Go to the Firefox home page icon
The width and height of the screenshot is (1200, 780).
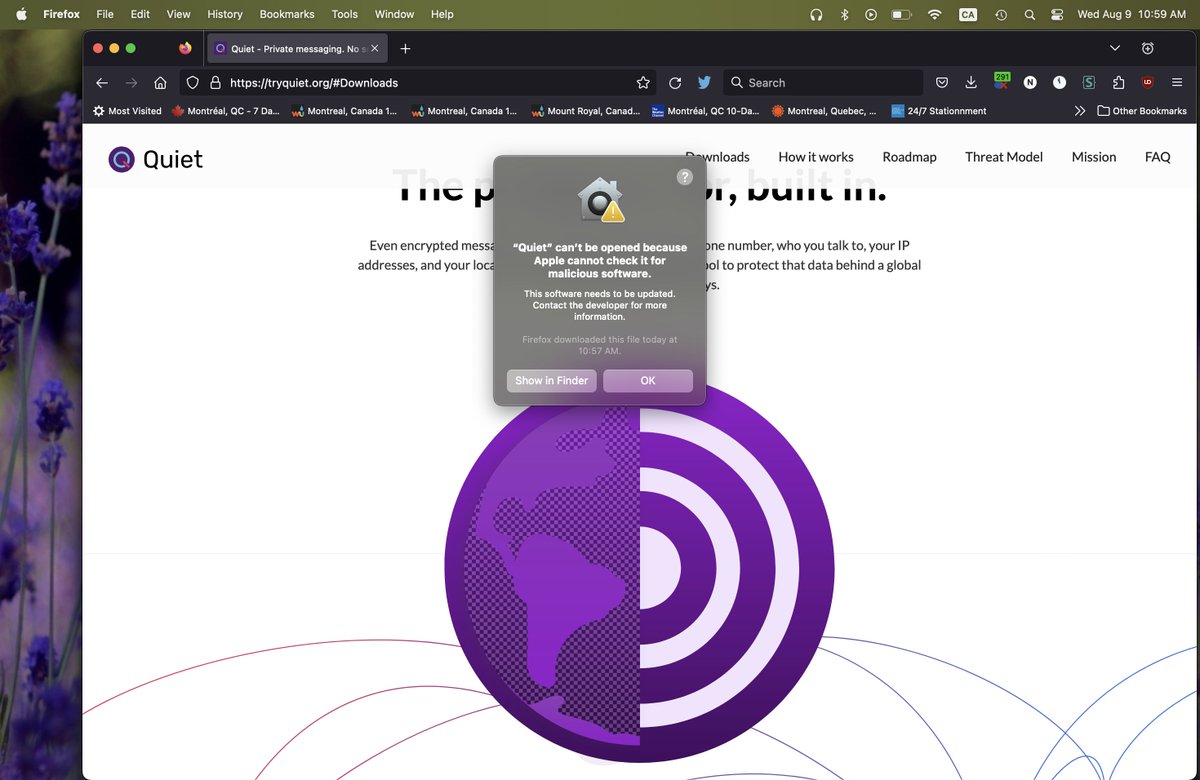point(160,83)
